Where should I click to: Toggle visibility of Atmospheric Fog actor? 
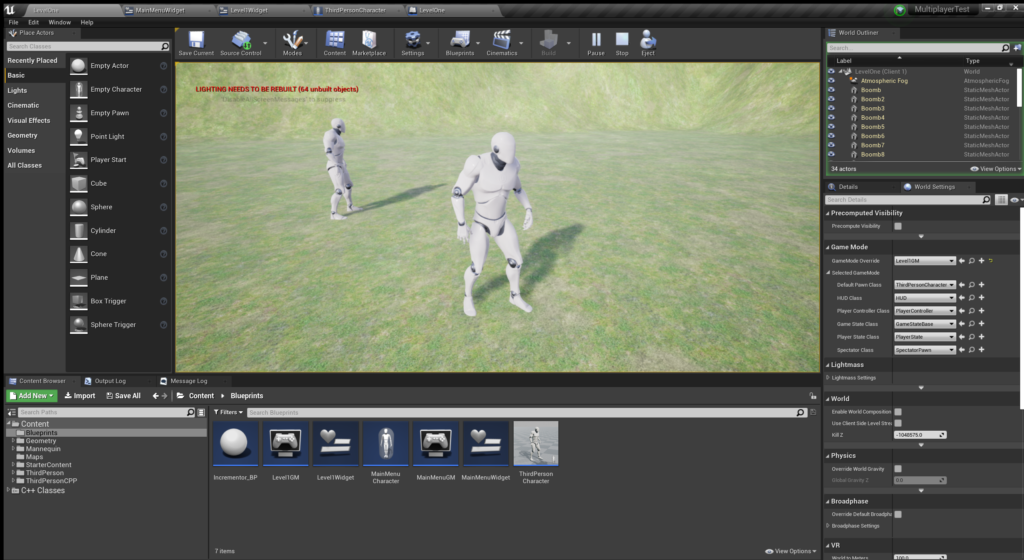(x=831, y=81)
